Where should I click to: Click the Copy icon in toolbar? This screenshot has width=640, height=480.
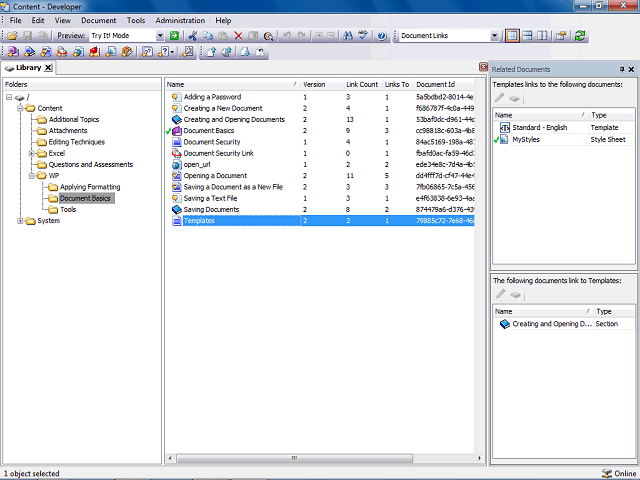(208, 36)
